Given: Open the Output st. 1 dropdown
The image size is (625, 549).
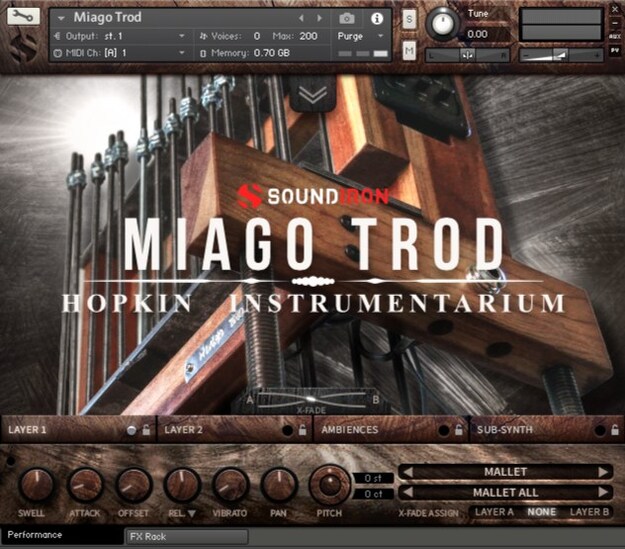Looking at the screenshot, I should coord(120,36).
